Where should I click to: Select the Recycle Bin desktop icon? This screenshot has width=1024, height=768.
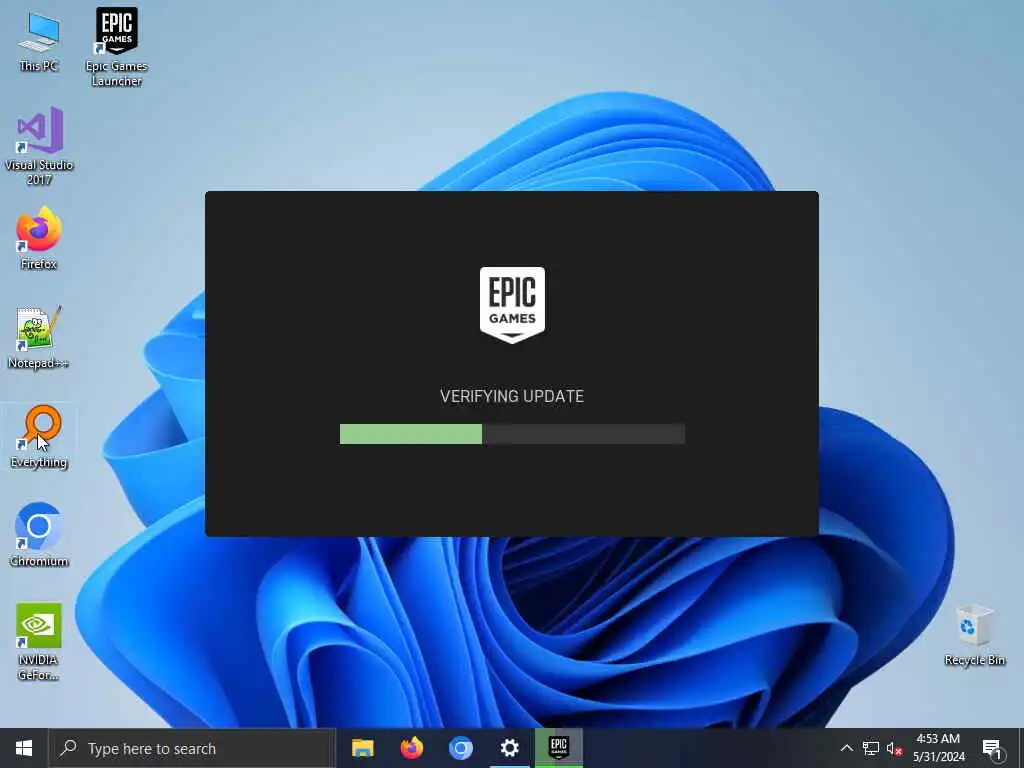coord(974,635)
